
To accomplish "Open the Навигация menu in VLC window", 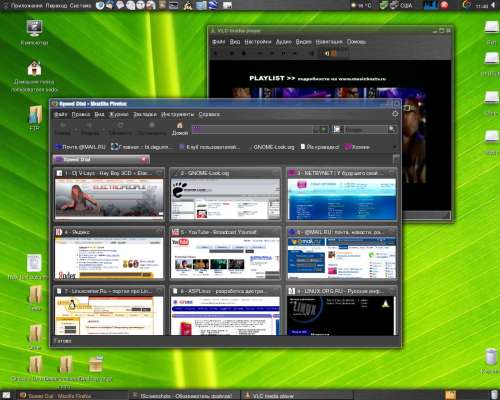I will pyautogui.click(x=329, y=42).
